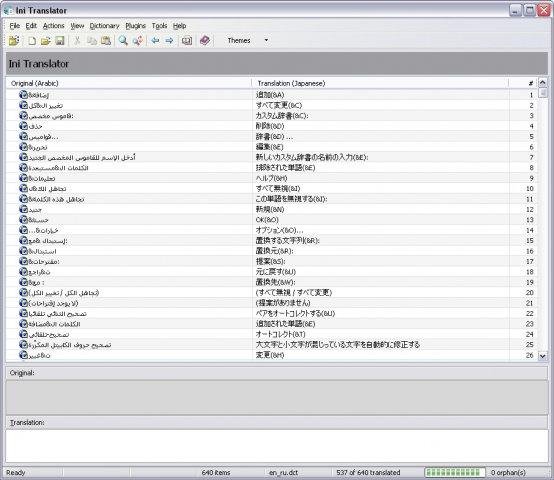Open the Themes dropdown arrow

point(266,40)
